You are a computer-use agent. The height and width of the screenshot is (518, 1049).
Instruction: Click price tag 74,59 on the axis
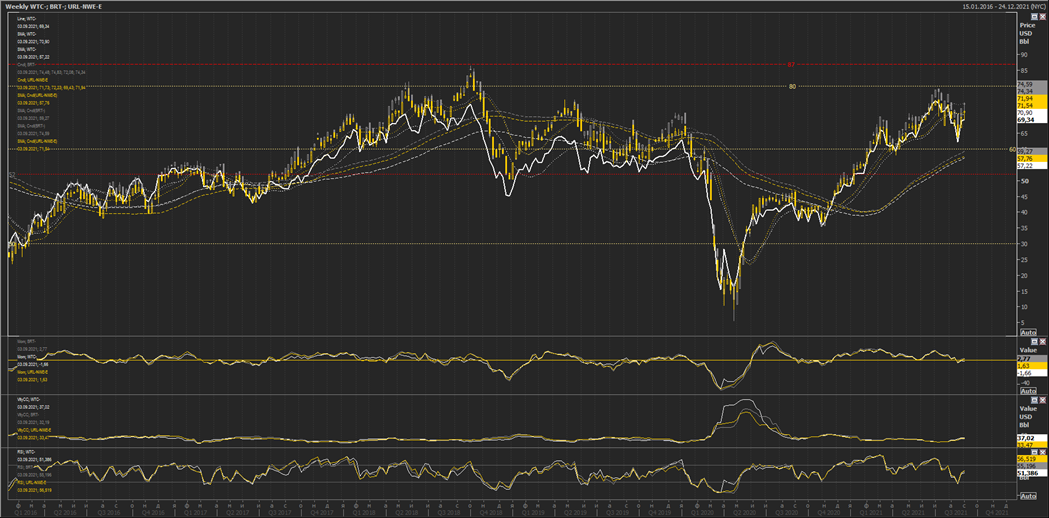(1032, 84)
